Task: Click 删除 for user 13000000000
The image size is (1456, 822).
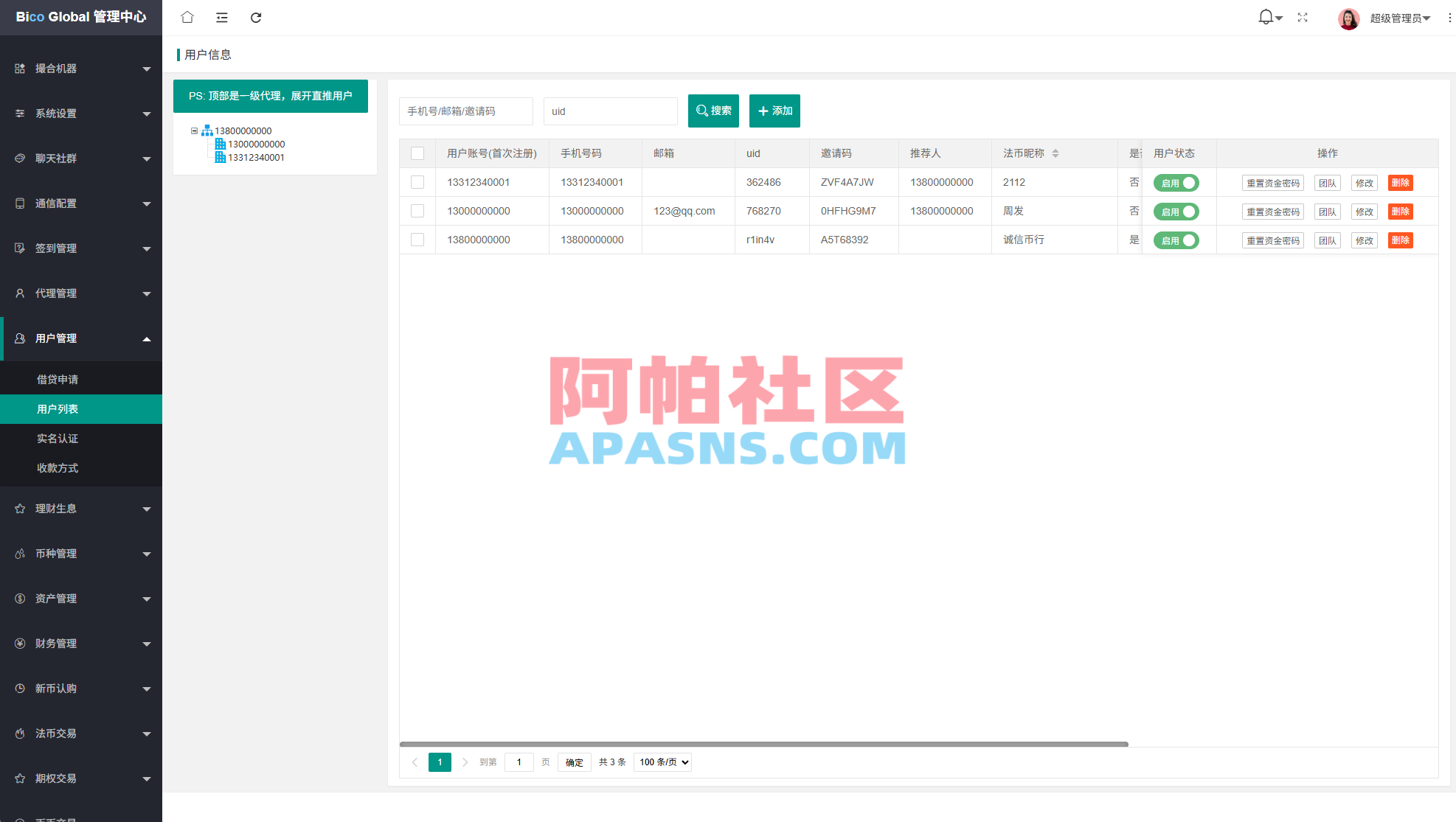Action: [x=1400, y=211]
